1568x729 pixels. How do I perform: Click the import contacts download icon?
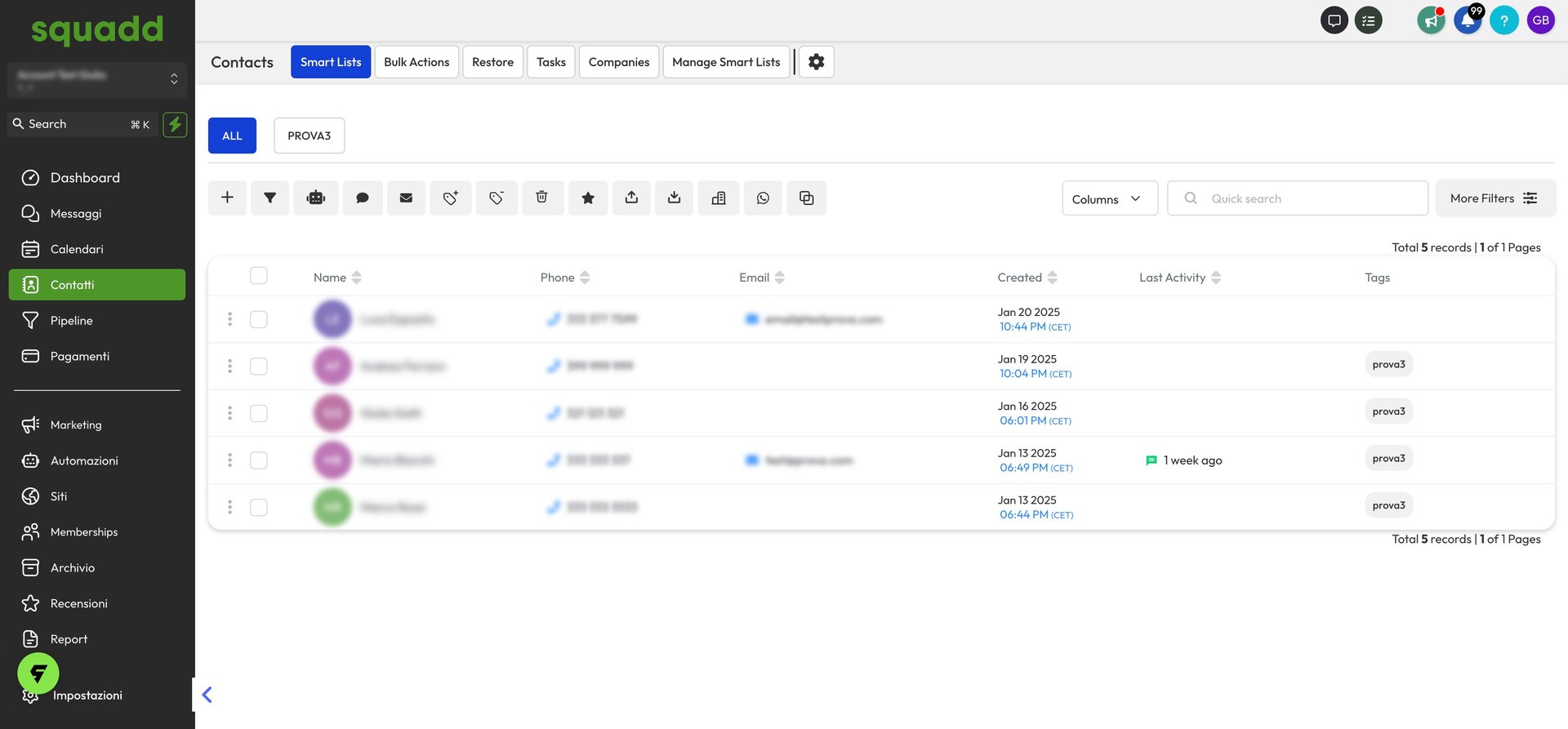click(x=674, y=198)
